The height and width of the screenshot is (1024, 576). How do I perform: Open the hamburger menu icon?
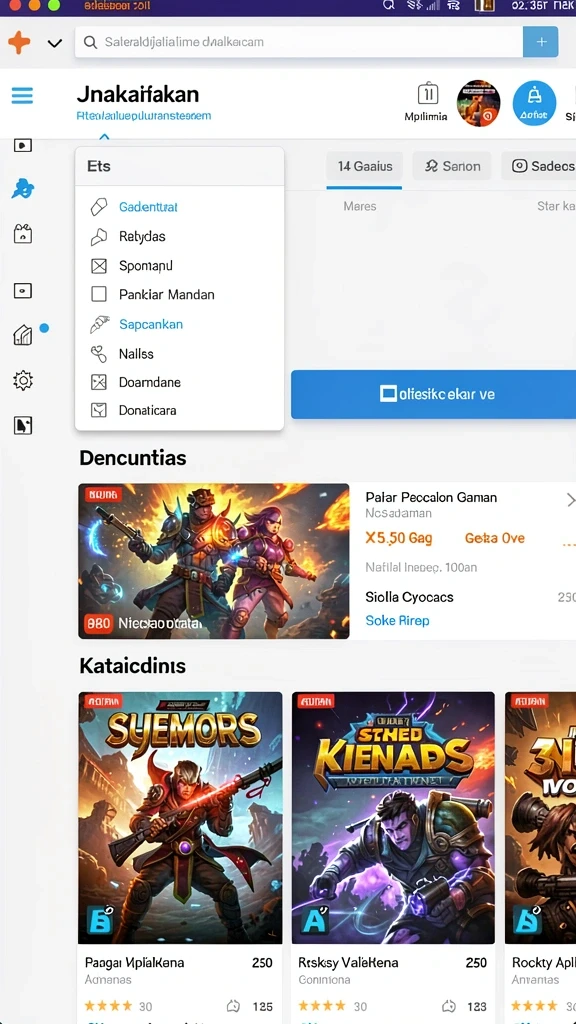coord(22,96)
